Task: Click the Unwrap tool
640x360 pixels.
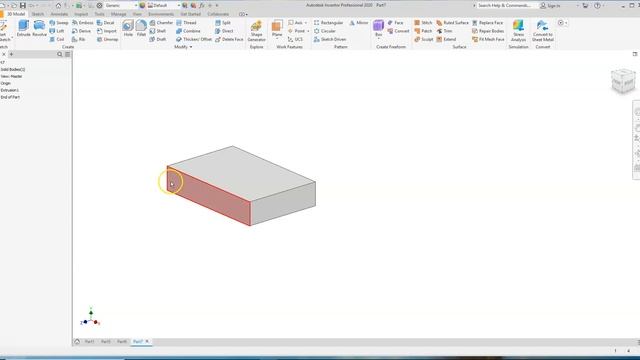Action: click(108, 39)
